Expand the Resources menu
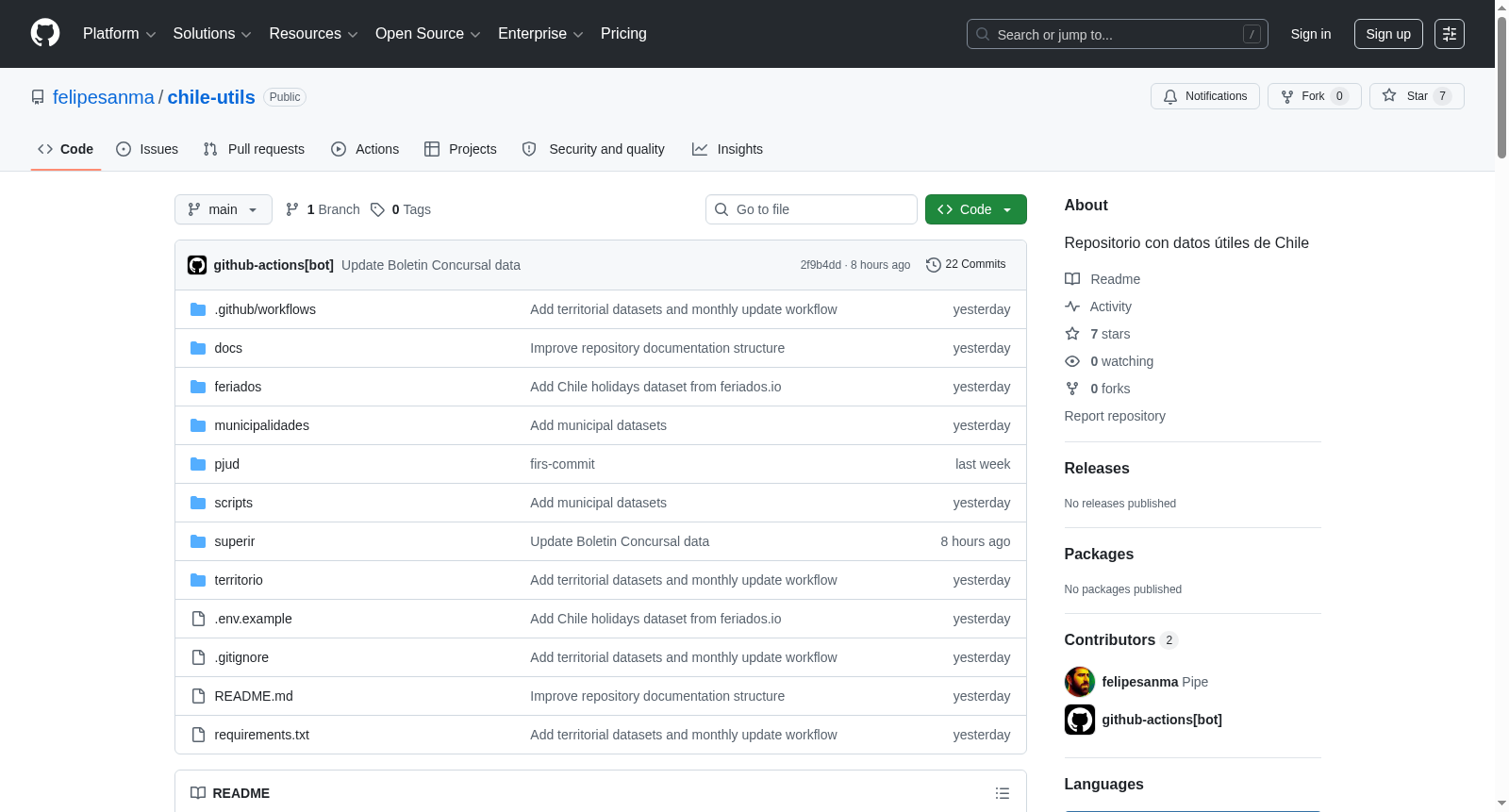This screenshot has height=812, width=1509. tap(313, 34)
